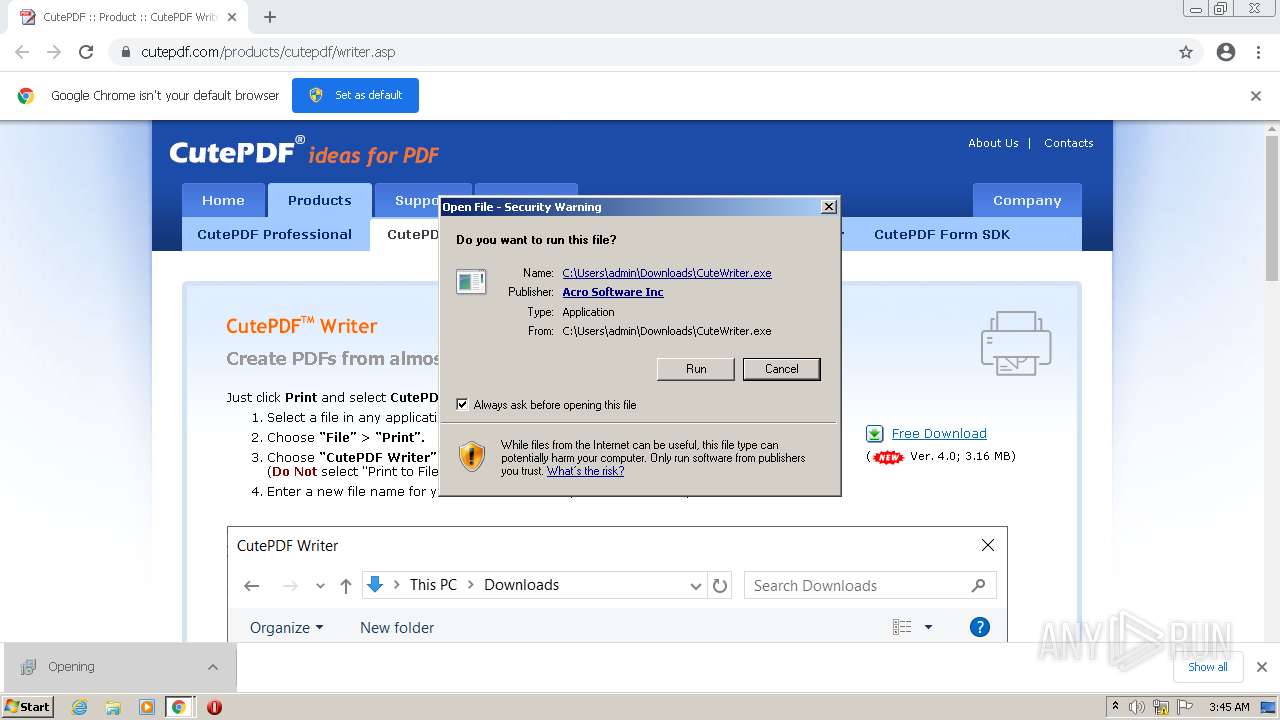The height and width of the screenshot is (720, 1280).
Task: Open the Chrome profile avatar menu
Action: pos(1226,52)
